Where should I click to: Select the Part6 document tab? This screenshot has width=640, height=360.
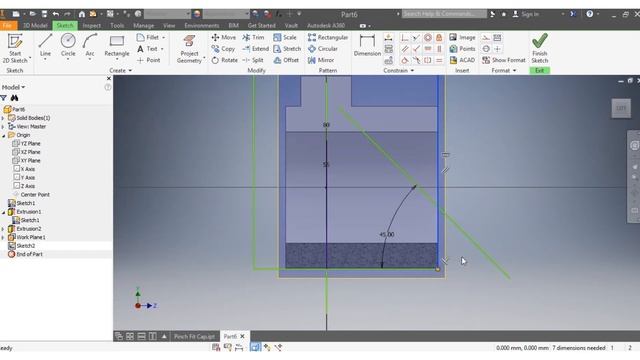(231, 336)
